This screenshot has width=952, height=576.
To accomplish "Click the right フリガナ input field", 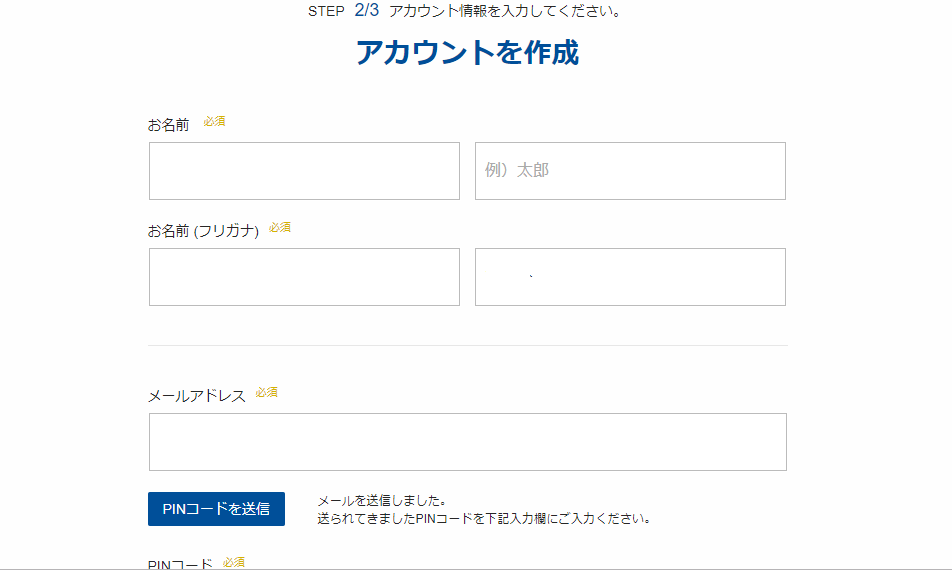I will pos(630,277).
